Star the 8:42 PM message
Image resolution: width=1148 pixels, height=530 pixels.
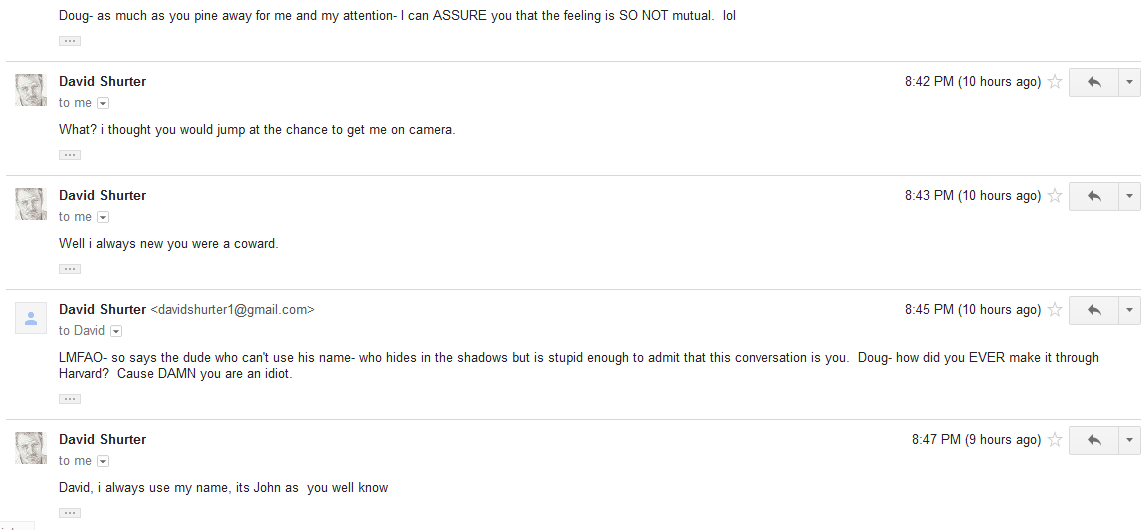pyautogui.click(x=1055, y=82)
